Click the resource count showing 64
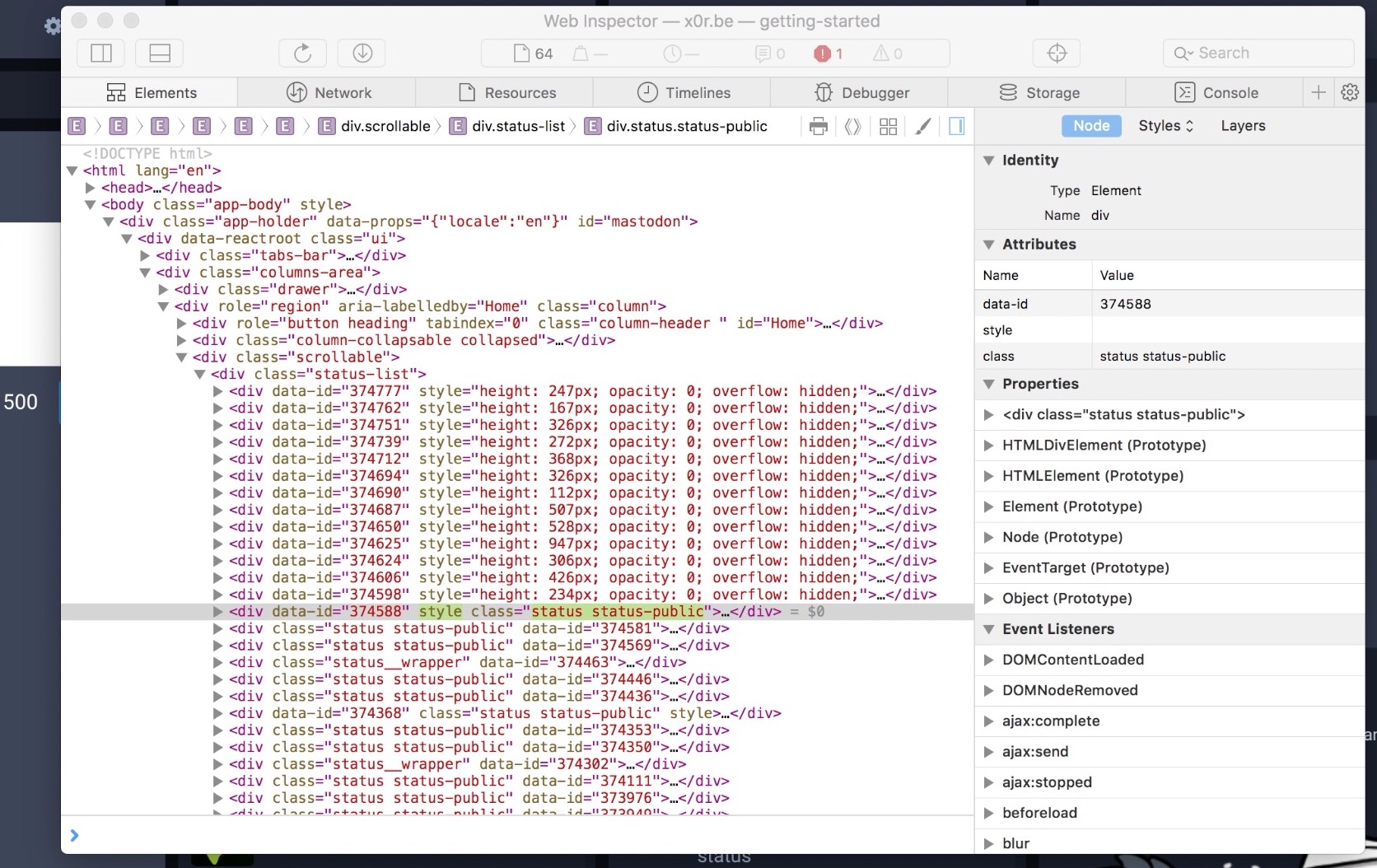This screenshot has width=1377, height=868. [533, 54]
